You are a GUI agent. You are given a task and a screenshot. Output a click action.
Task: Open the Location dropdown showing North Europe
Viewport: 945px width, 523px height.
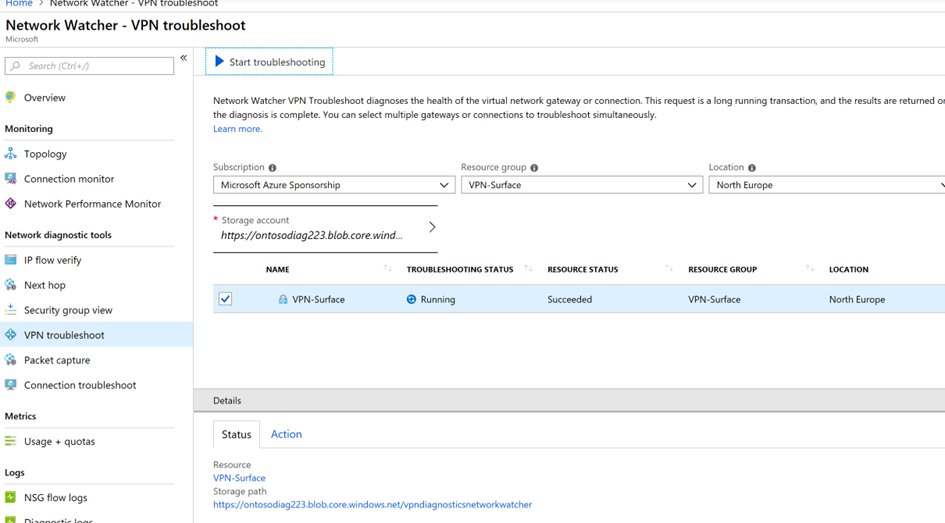pos(827,185)
